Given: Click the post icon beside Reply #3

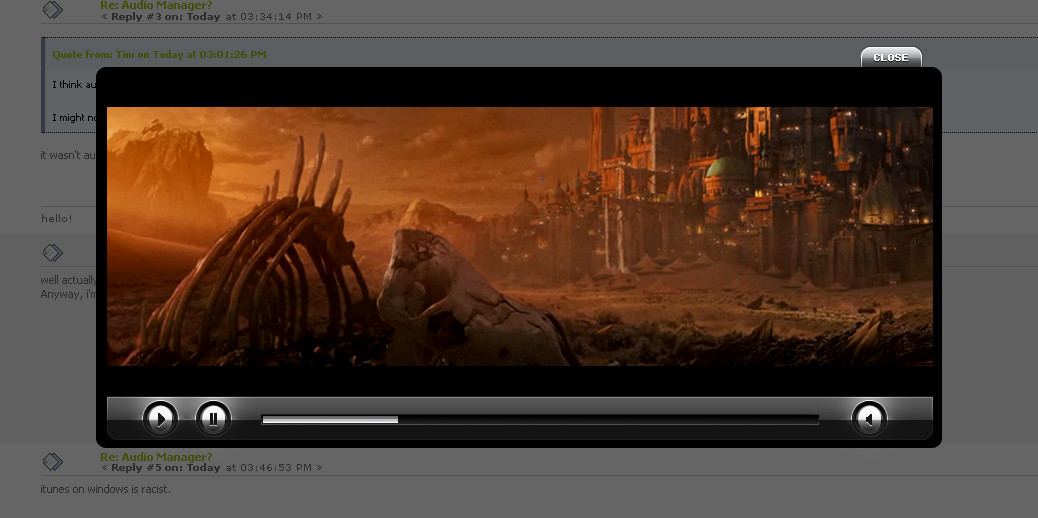Looking at the screenshot, I should point(53,9).
